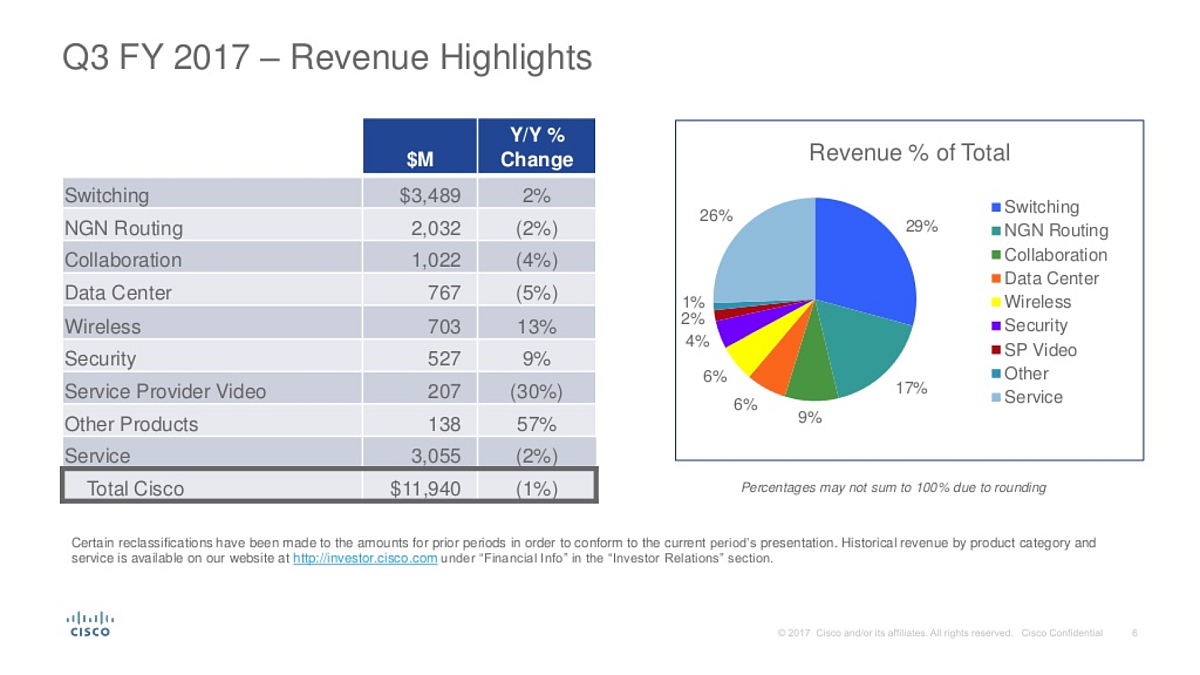The height and width of the screenshot is (675, 1200).
Task: Select the Switching legend color swatch
Action: point(996,208)
